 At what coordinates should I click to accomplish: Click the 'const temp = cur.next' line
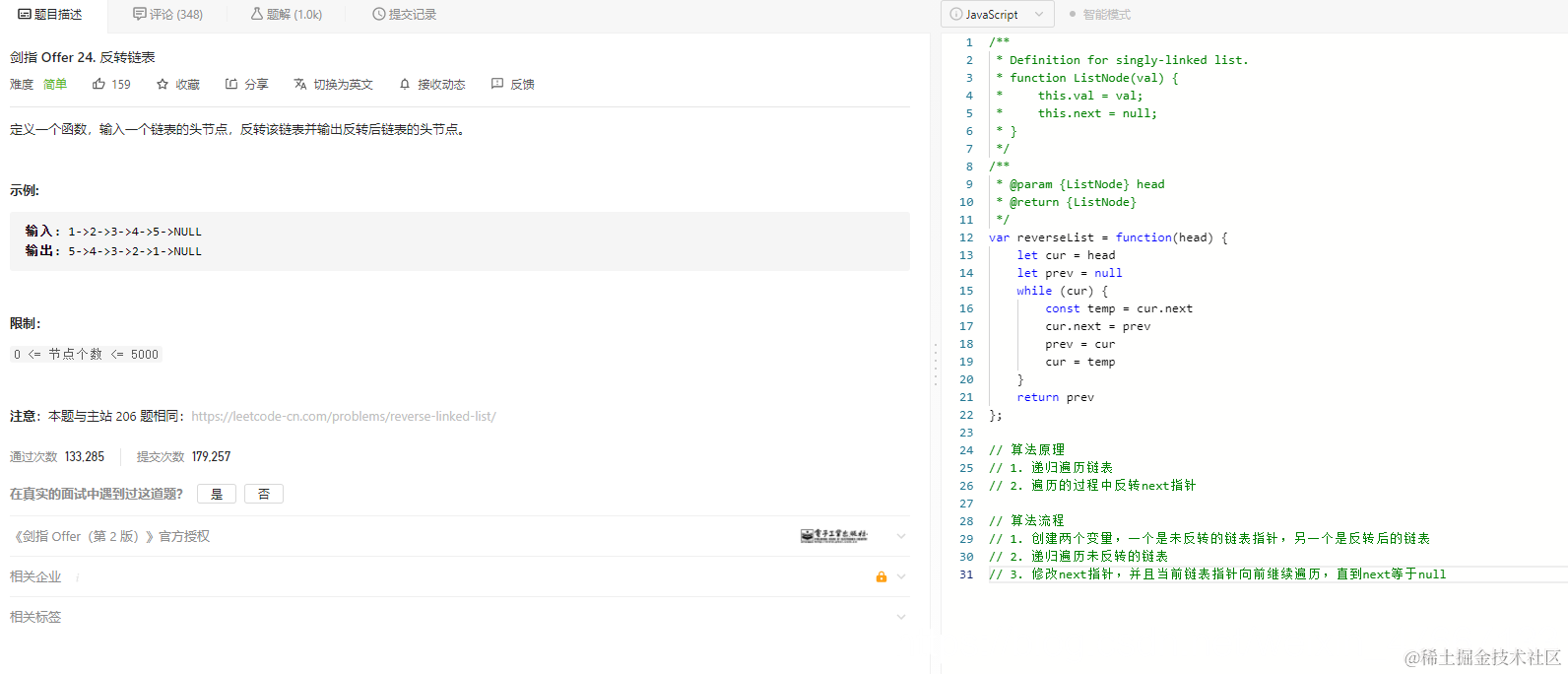coord(1119,308)
